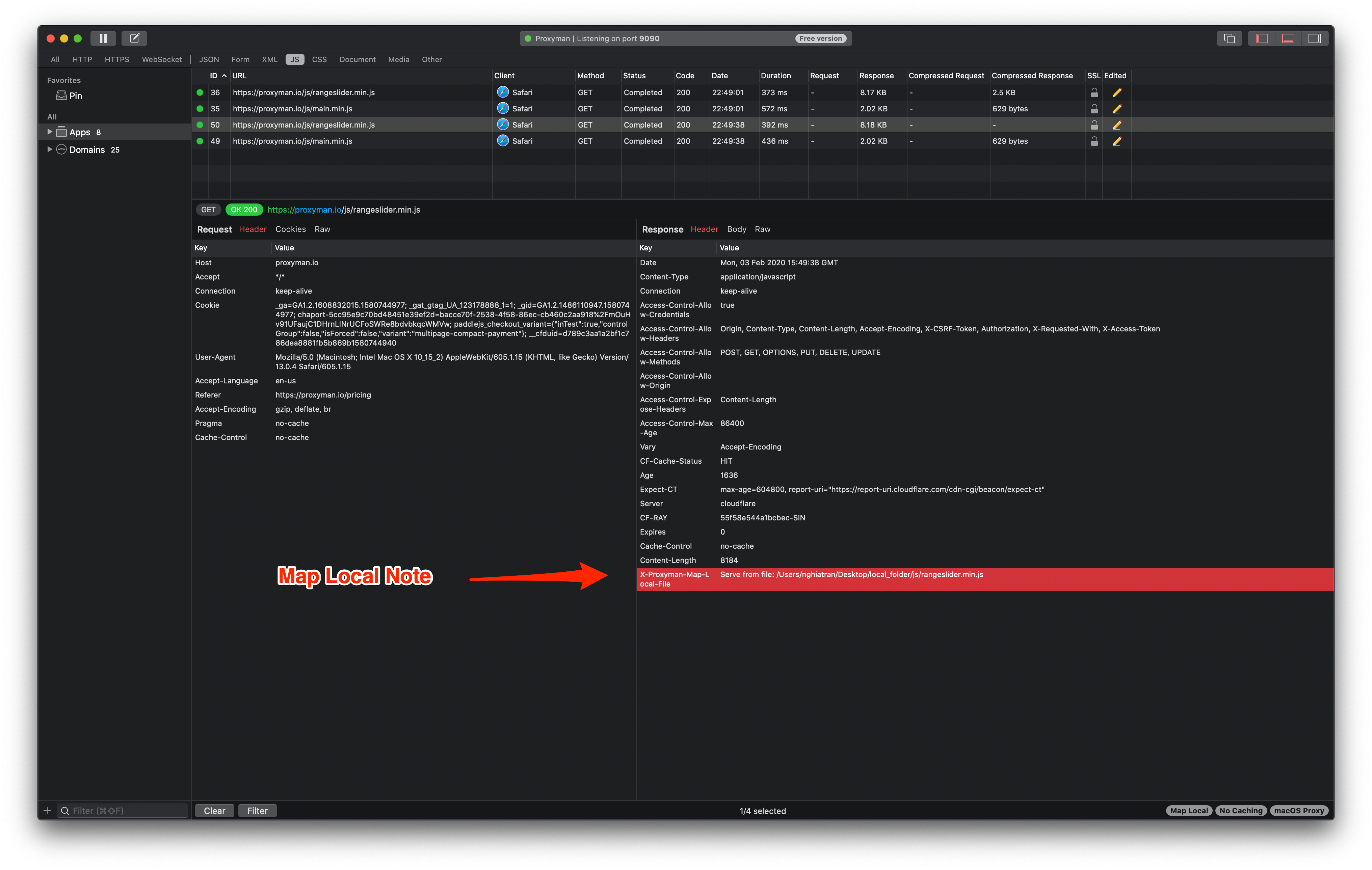The height and width of the screenshot is (870, 1372).
Task: Enable No Caching mode
Action: (1241, 810)
